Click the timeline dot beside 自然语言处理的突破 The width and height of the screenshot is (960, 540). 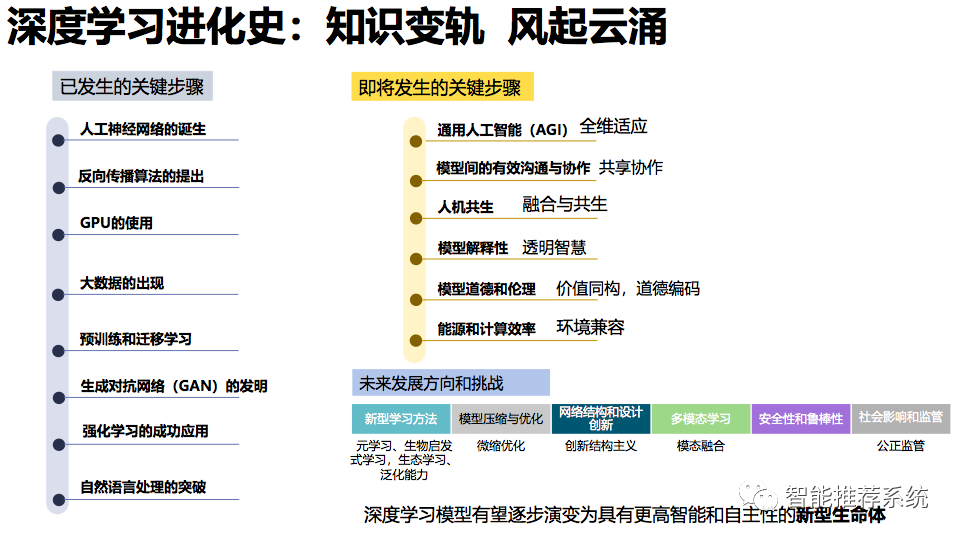[x=59, y=500]
